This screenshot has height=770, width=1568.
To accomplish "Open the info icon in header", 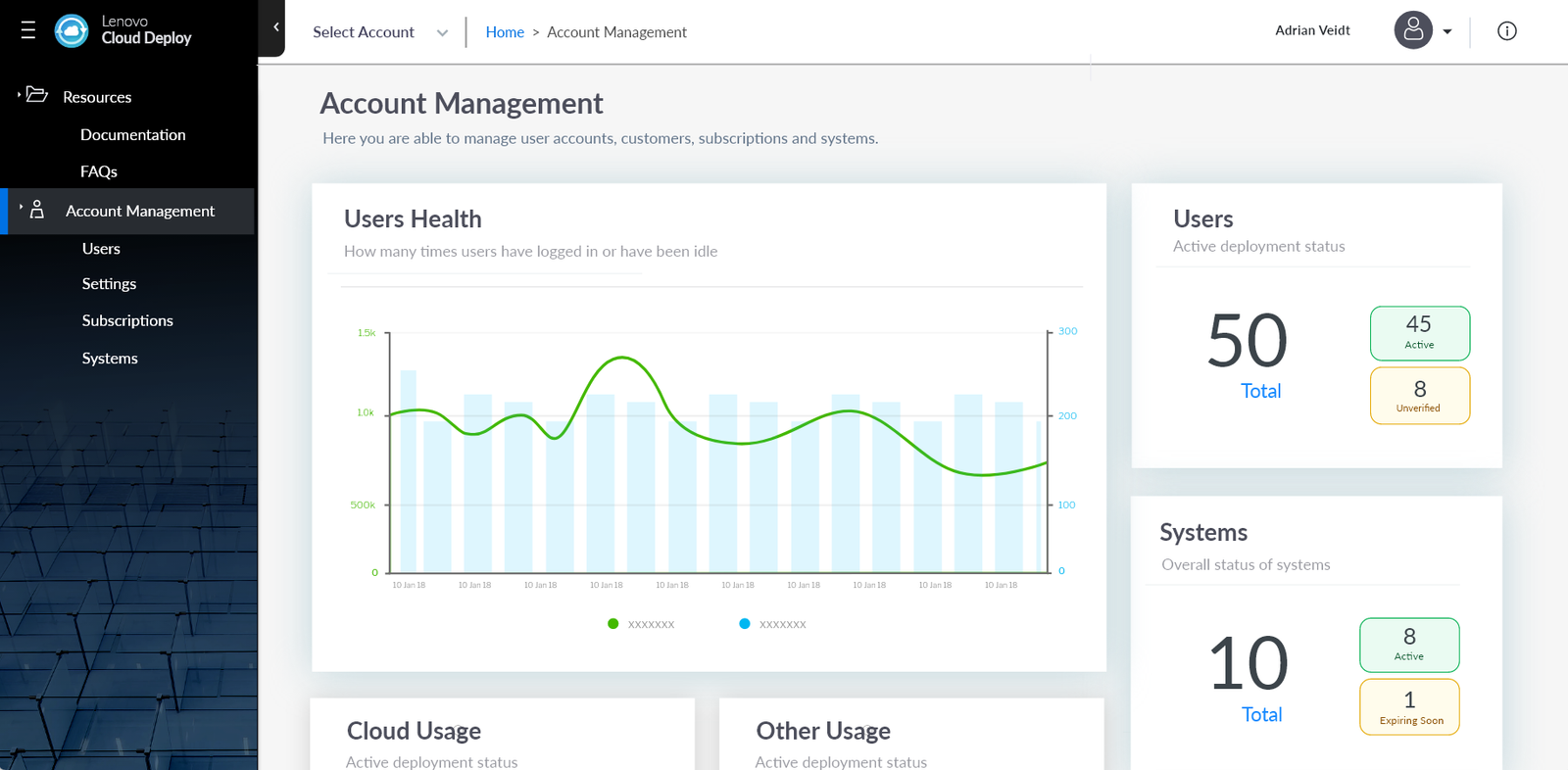I will tap(1506, 31).
